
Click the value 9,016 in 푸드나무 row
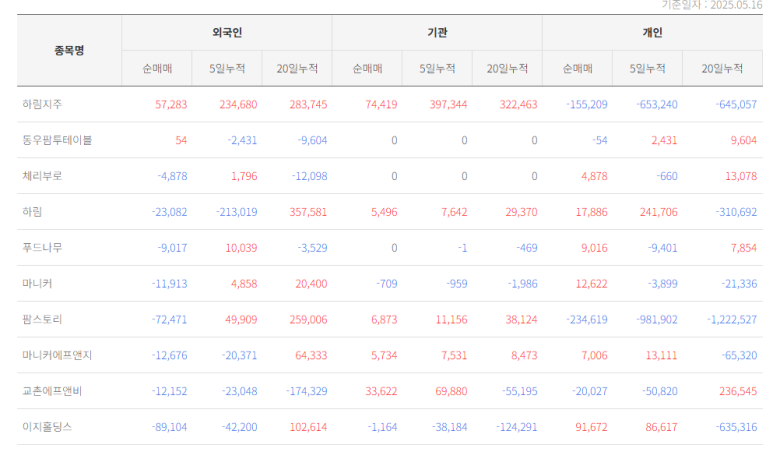click(x=594, y=248)
